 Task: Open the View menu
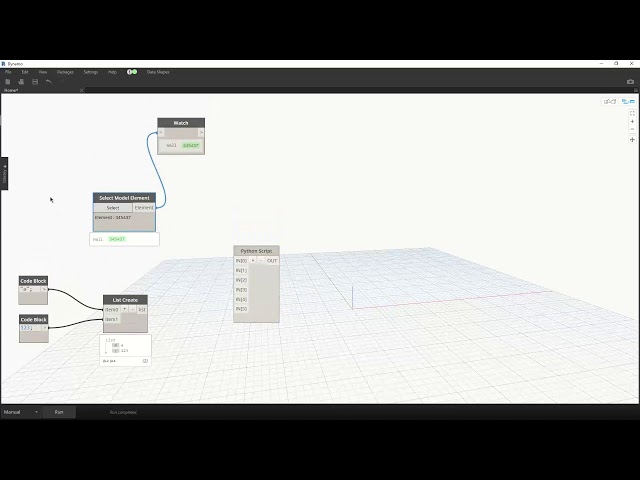pos(43,72)
